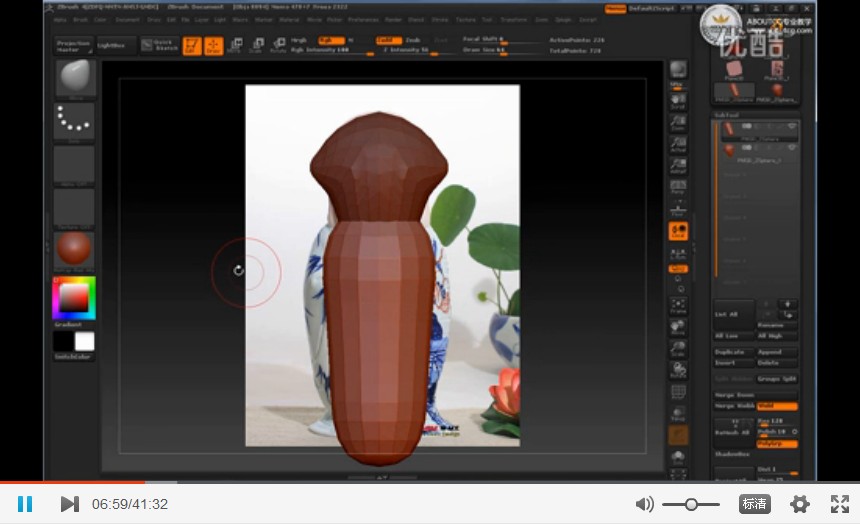860x524 pixels.
Task: Click the Zoom canvas icon
Action: [678, 123]
